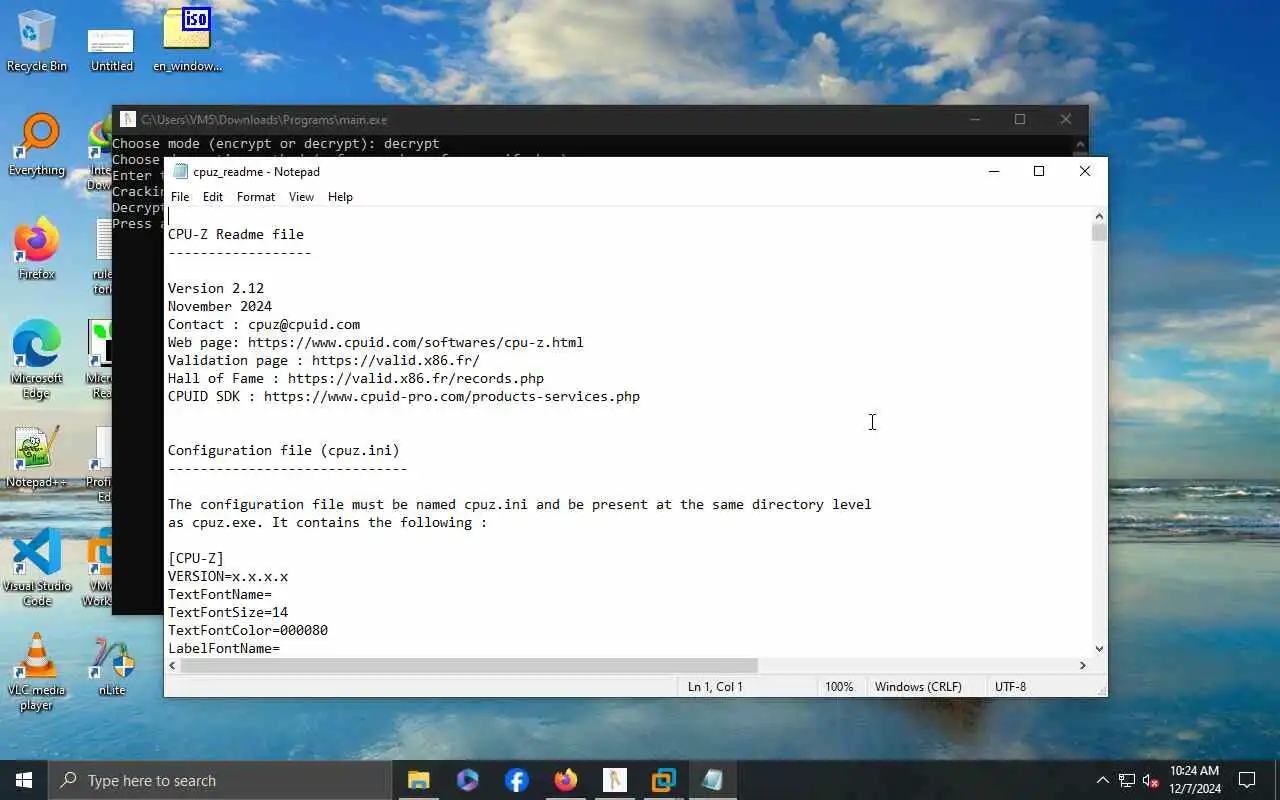This screenshot has height=800, width=1280.
Task: Click the 'CPU-Z Readme file' heading
Action: pos(236,234)
